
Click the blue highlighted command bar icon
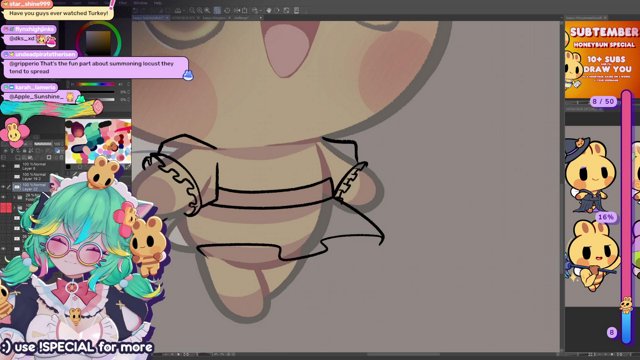(x=218, y=10)
